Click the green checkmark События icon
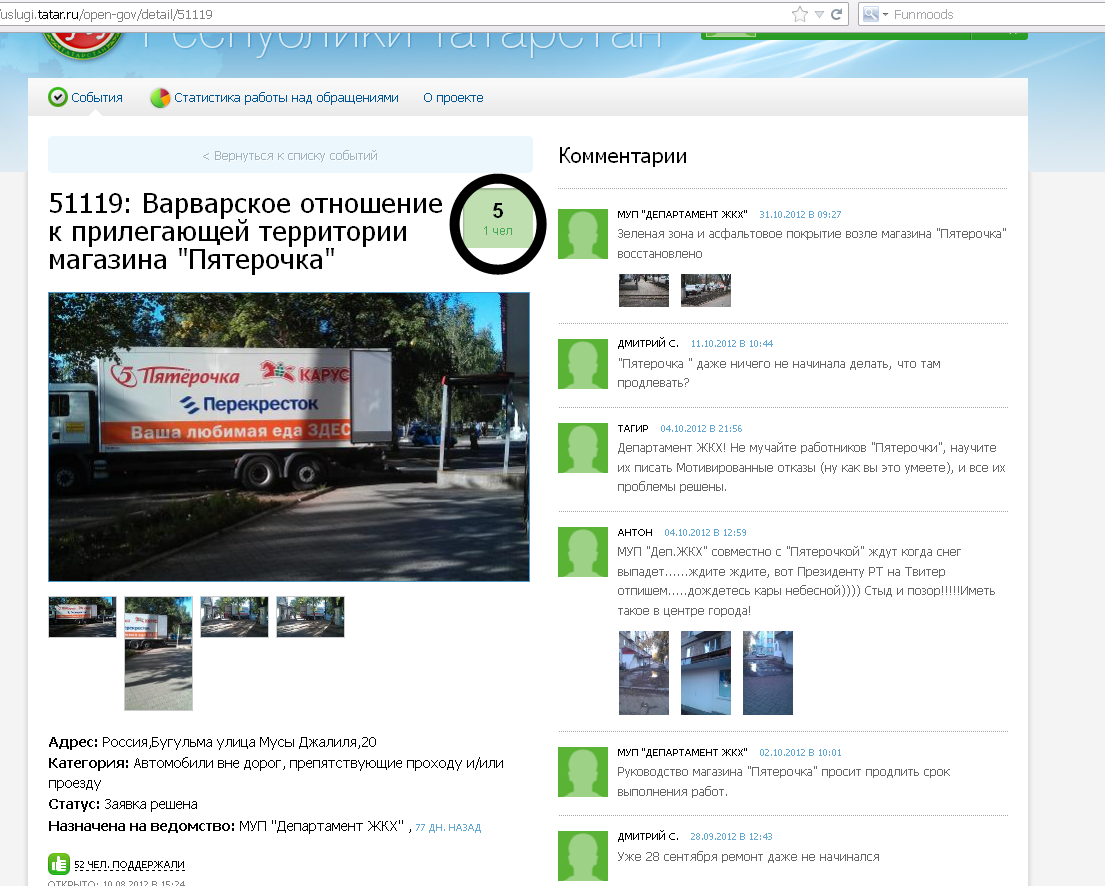 [58, 97]
